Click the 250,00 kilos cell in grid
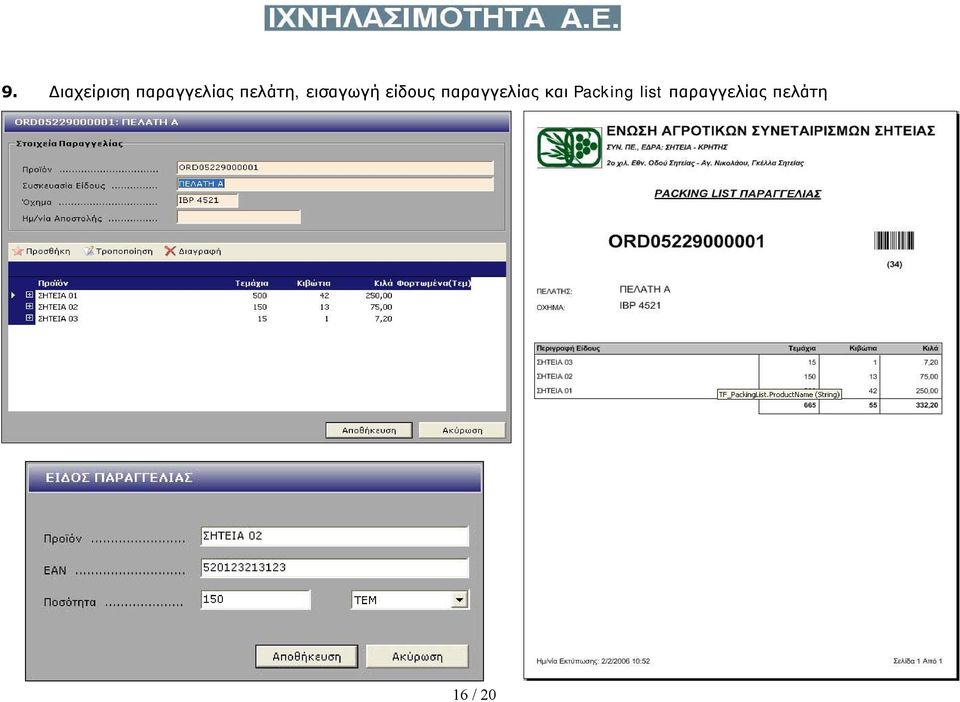The image size is (960, 702). (379, 296)
